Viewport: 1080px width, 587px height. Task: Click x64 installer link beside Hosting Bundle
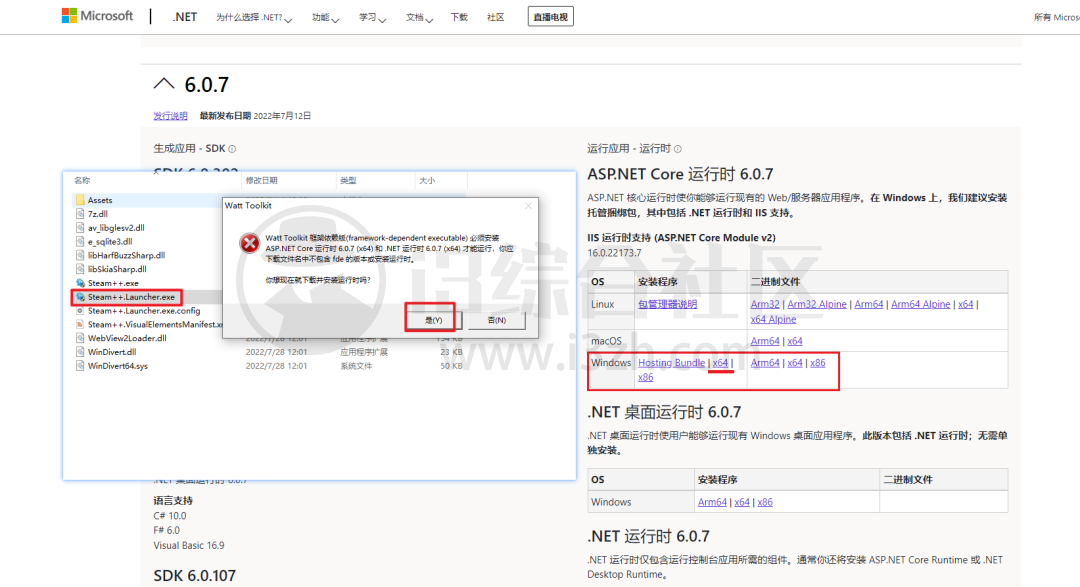click(720, 362)
